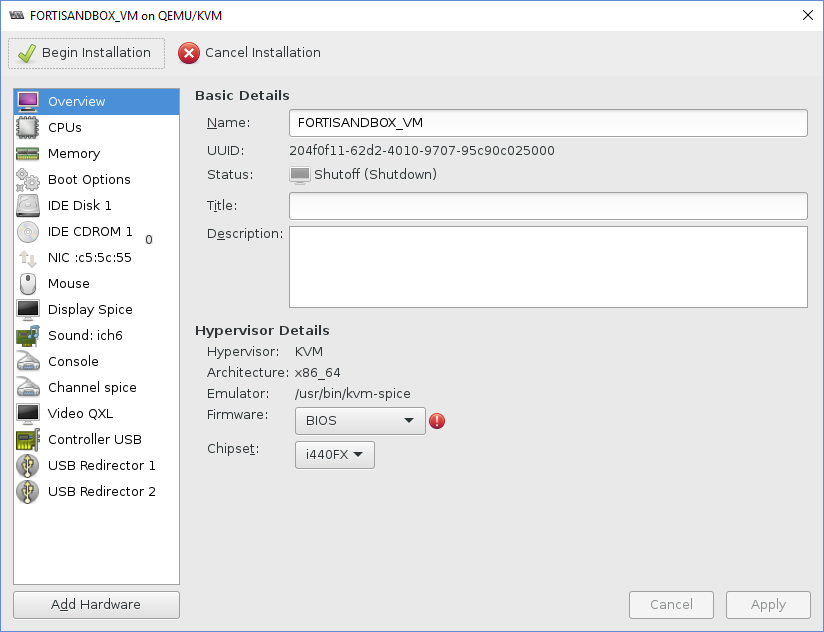
Task: Click the /usr/bin/kvm-spice emulator path
Action: [x=353, y=393]
